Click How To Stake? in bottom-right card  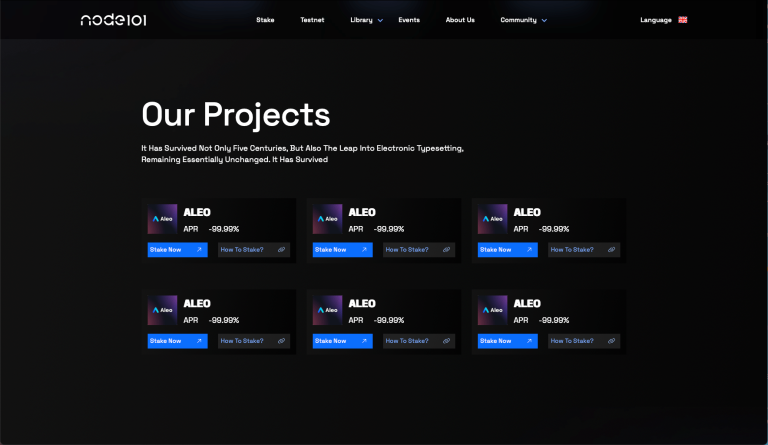tap(572, 341)
